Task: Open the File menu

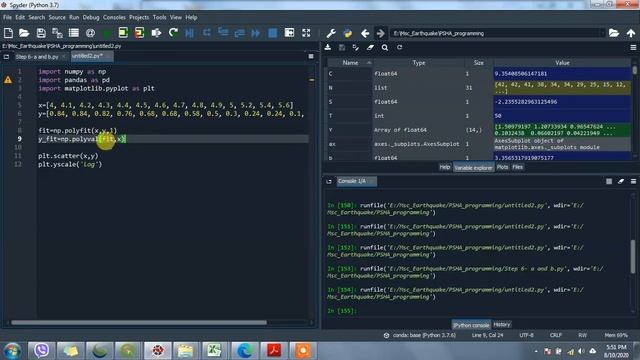Action: point(7,18)
